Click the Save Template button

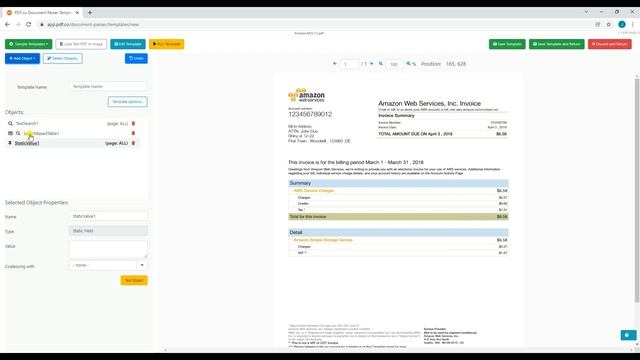point(507,44)
